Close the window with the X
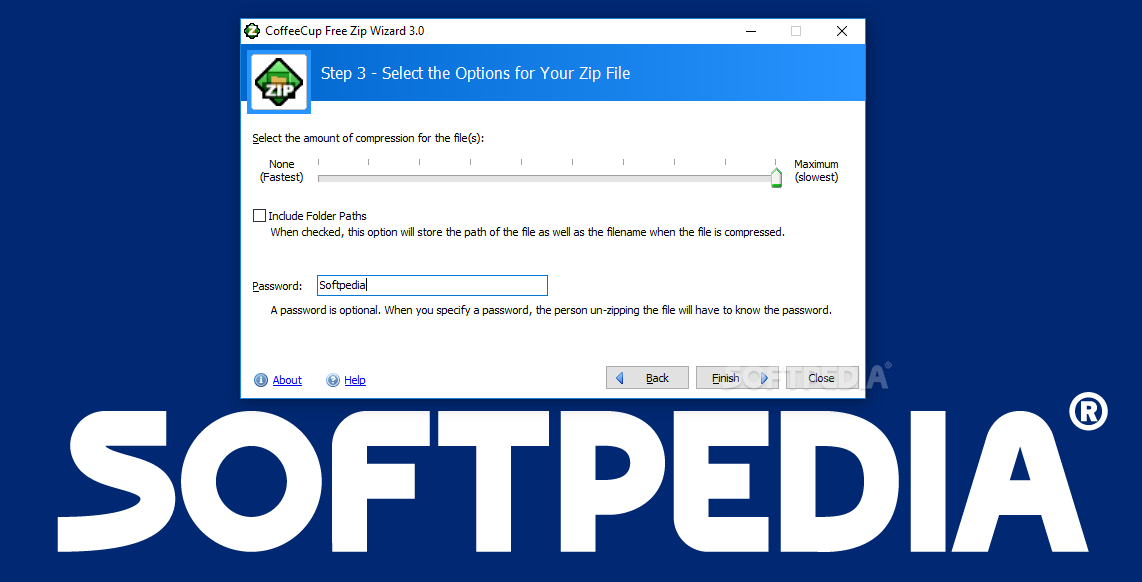This screenshot has height=582, width=1142. [842, 31]
